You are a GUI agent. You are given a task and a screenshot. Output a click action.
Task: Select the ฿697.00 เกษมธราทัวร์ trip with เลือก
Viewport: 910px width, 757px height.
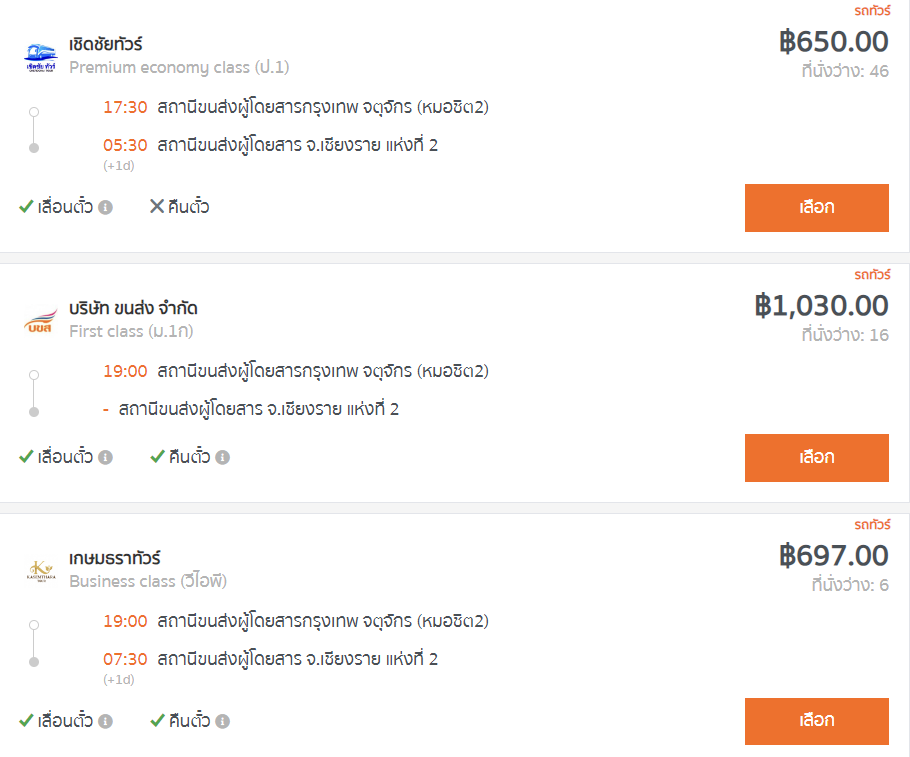[x=817, y=721]
